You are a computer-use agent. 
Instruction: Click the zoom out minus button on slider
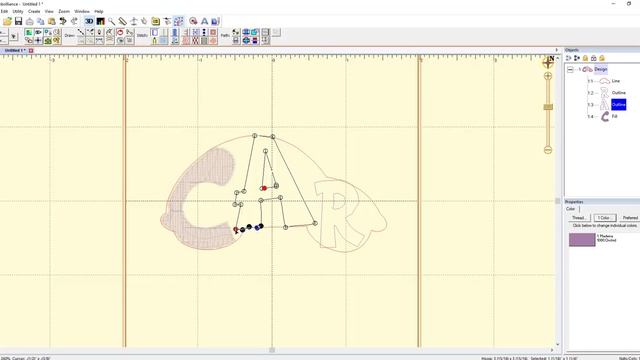pos(548,150)
